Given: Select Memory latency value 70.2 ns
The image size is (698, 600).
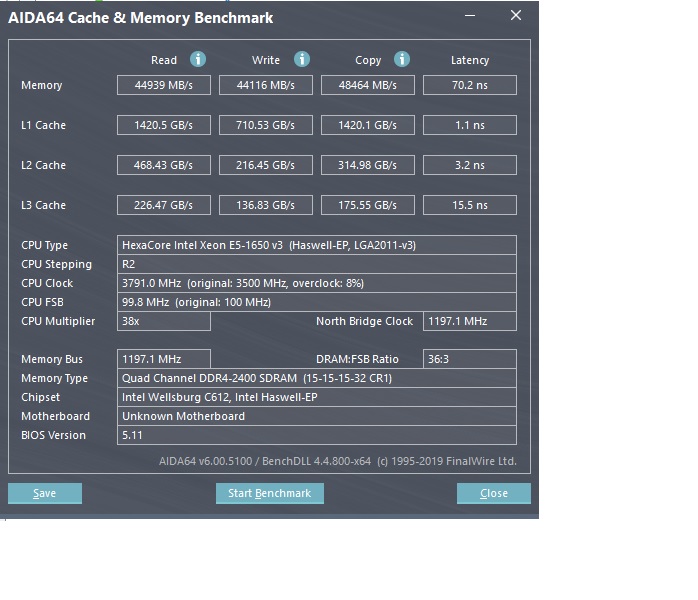Looking at the screenshot, I should coord(470,85).
